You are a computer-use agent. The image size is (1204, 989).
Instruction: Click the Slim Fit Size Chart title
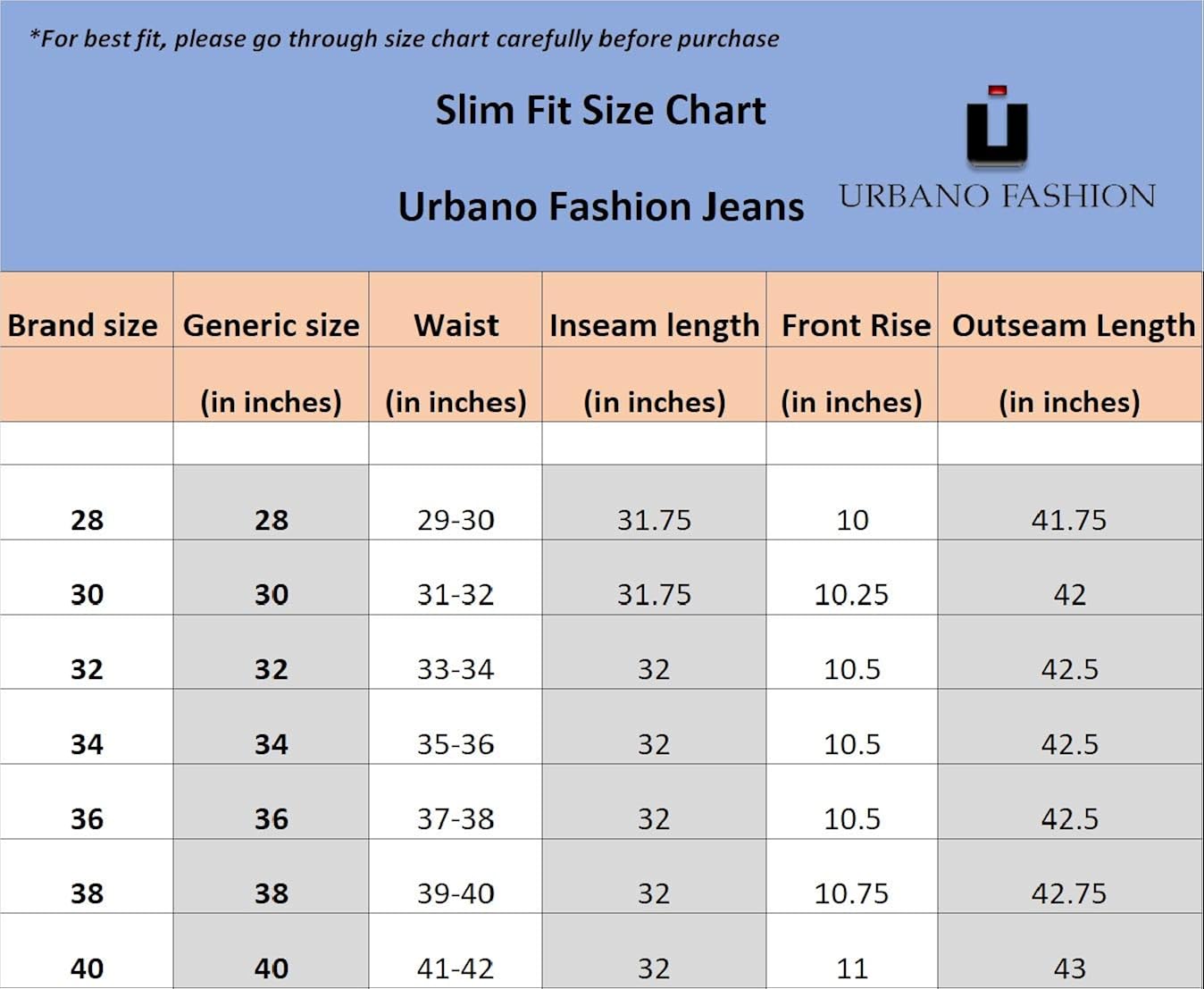600,111
